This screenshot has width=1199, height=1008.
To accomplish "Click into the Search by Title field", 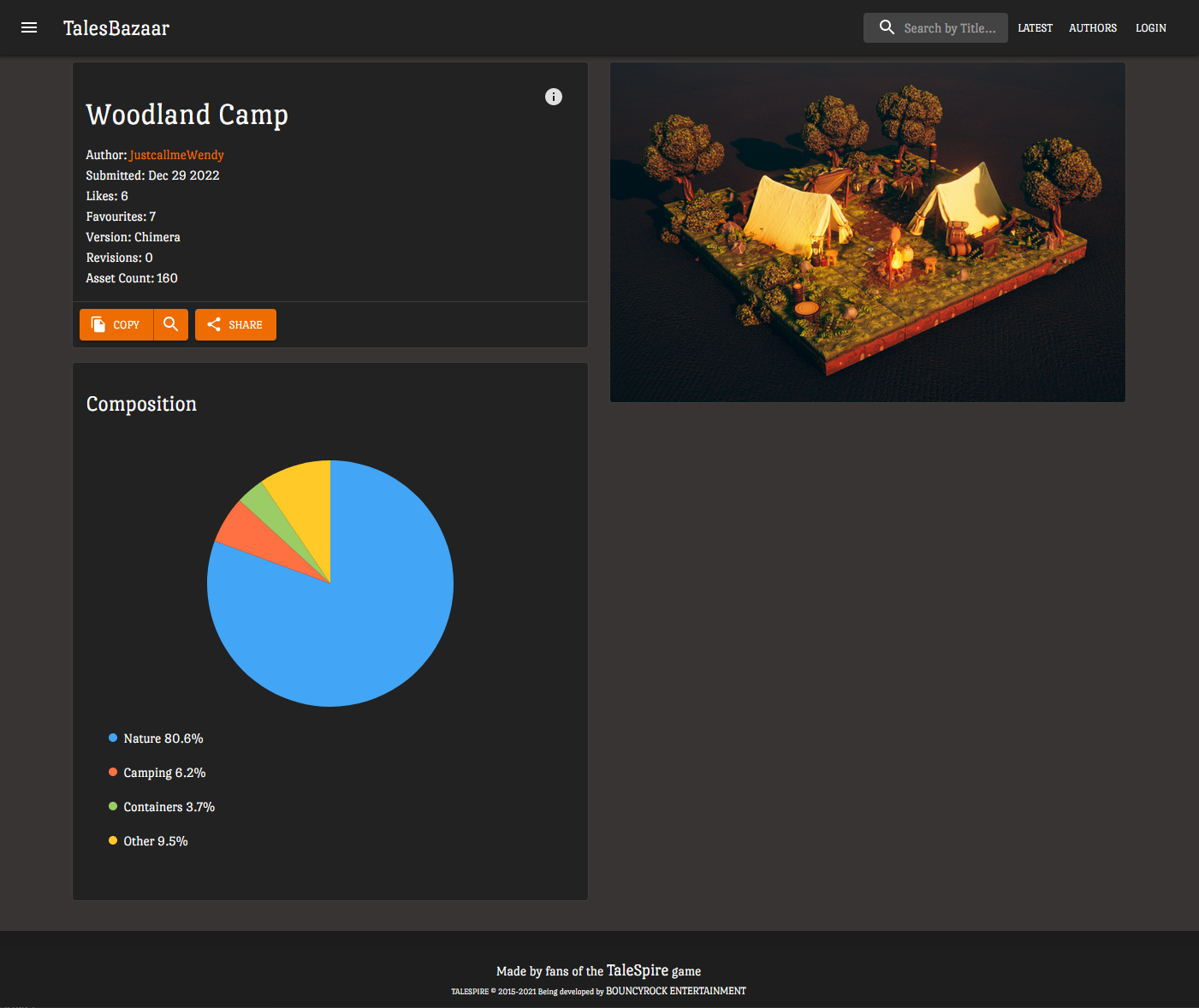I will [950, 28].
